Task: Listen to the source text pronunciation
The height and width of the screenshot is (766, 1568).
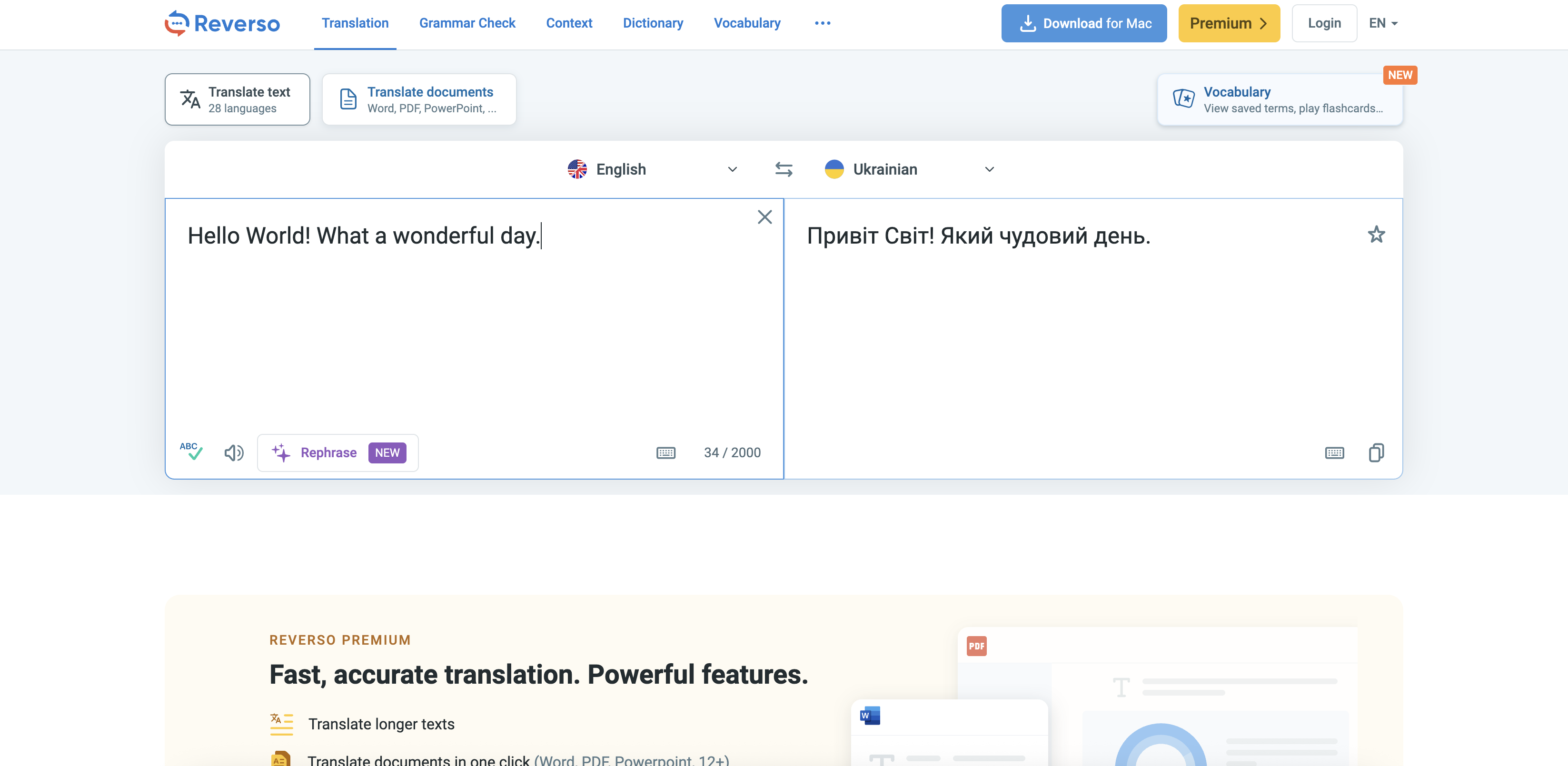Action: 234,452
